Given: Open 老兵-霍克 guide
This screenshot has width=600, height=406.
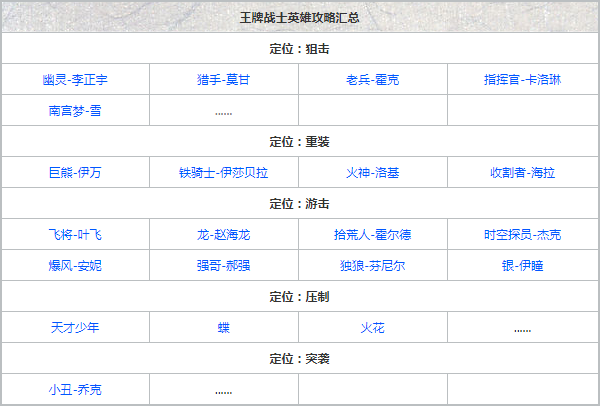Looking at the screenshot, I should [372, 79].
